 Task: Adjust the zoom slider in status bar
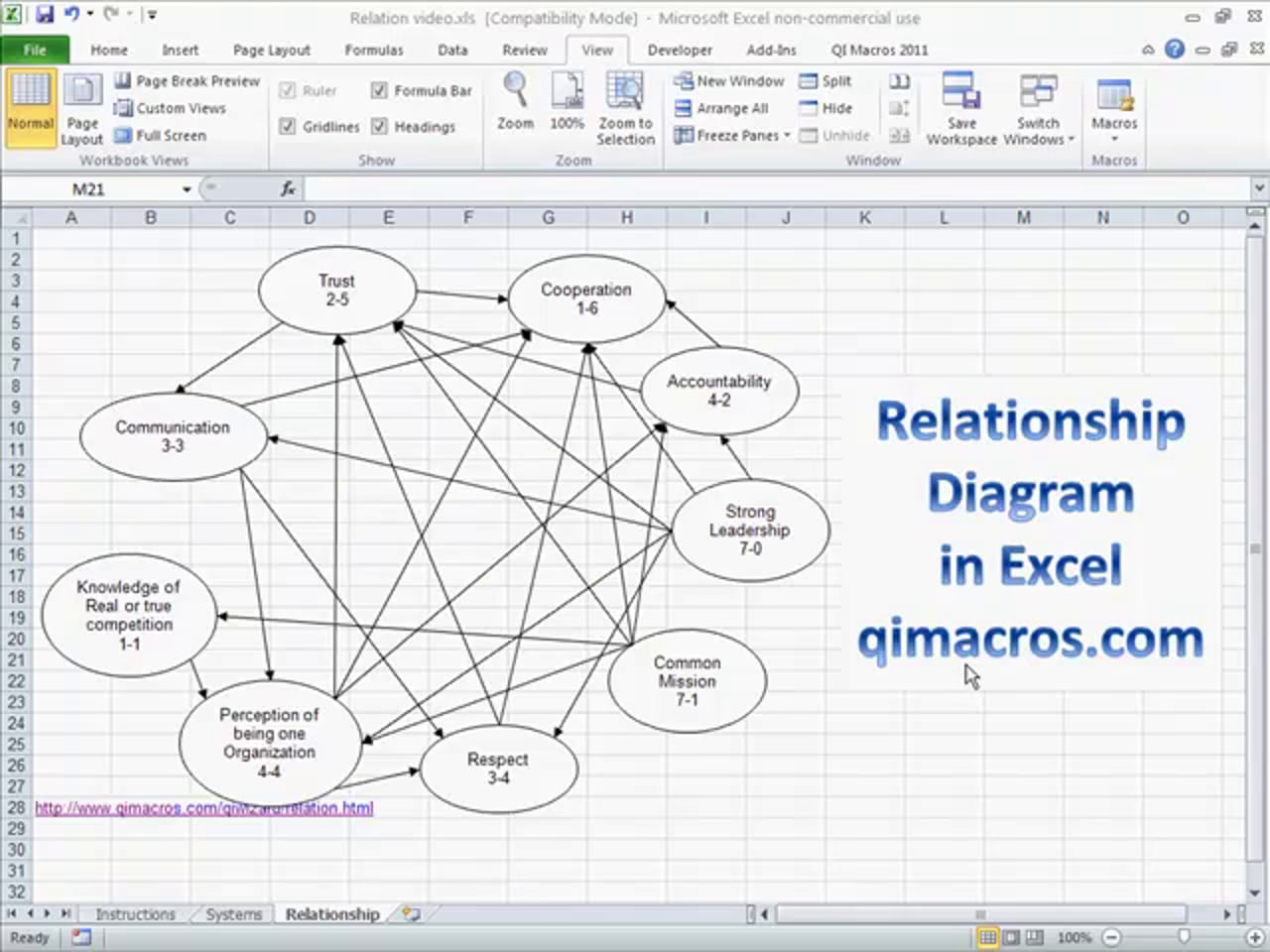(1183, 937)
